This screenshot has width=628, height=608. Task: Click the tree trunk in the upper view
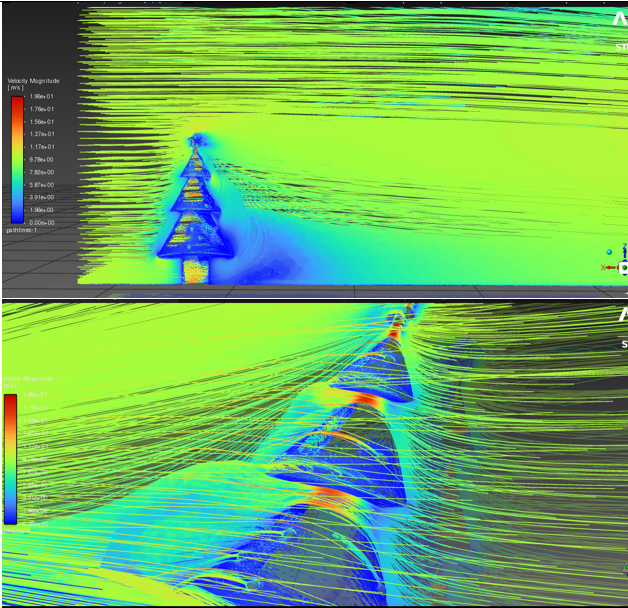point(196,271)
